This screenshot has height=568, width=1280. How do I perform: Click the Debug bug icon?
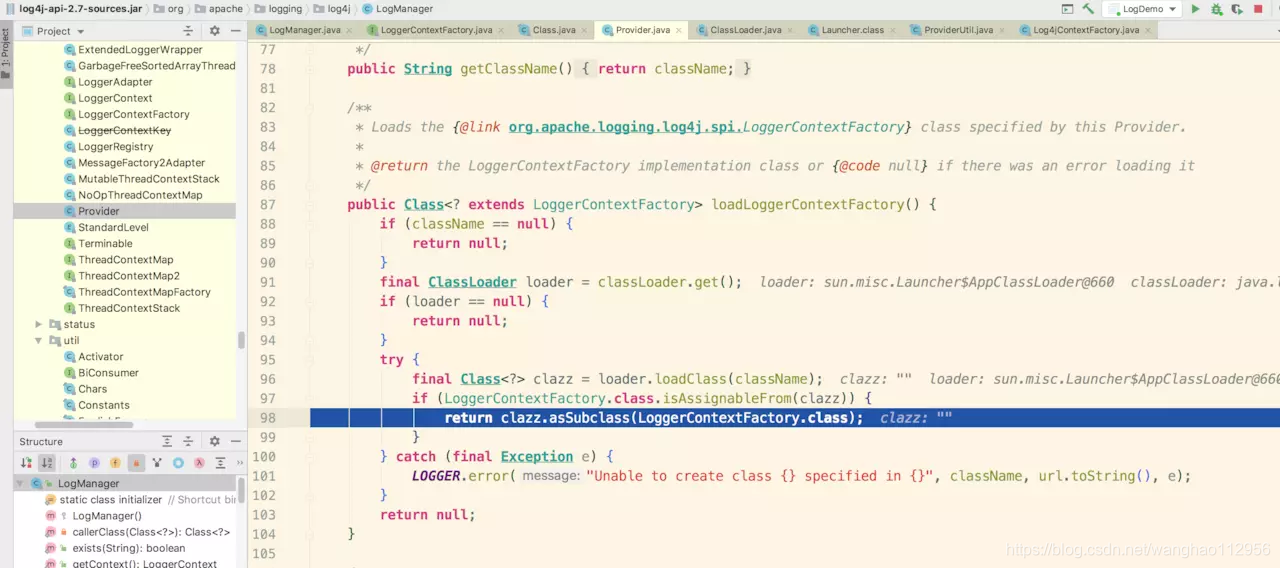1217,9
